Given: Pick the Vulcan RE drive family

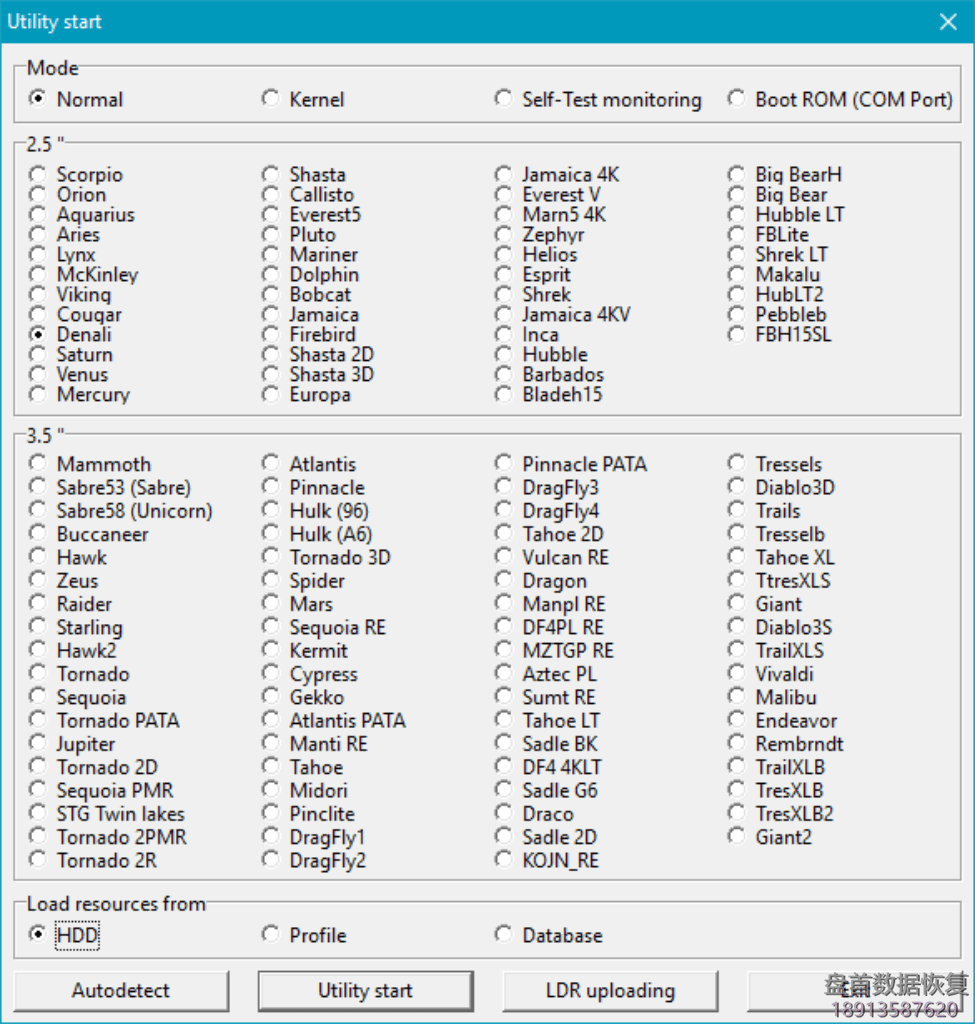Looking at the screenshot, I should point(504,557).
